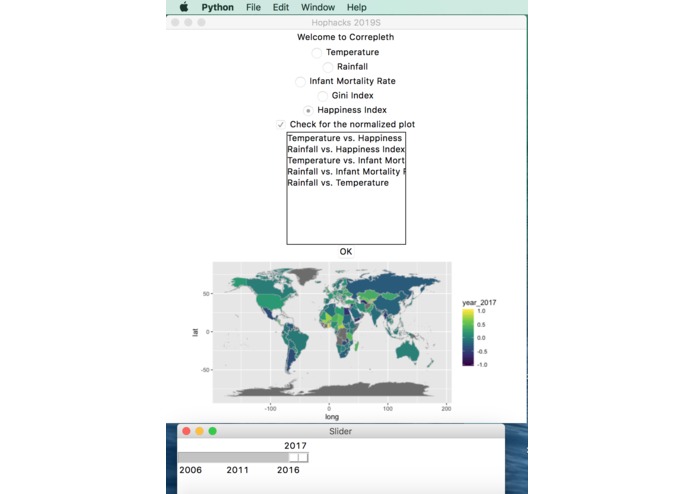Click the year slider trough left of handle
The height and width of the screenshot is (494, 695).
click(x=233, y=457)
